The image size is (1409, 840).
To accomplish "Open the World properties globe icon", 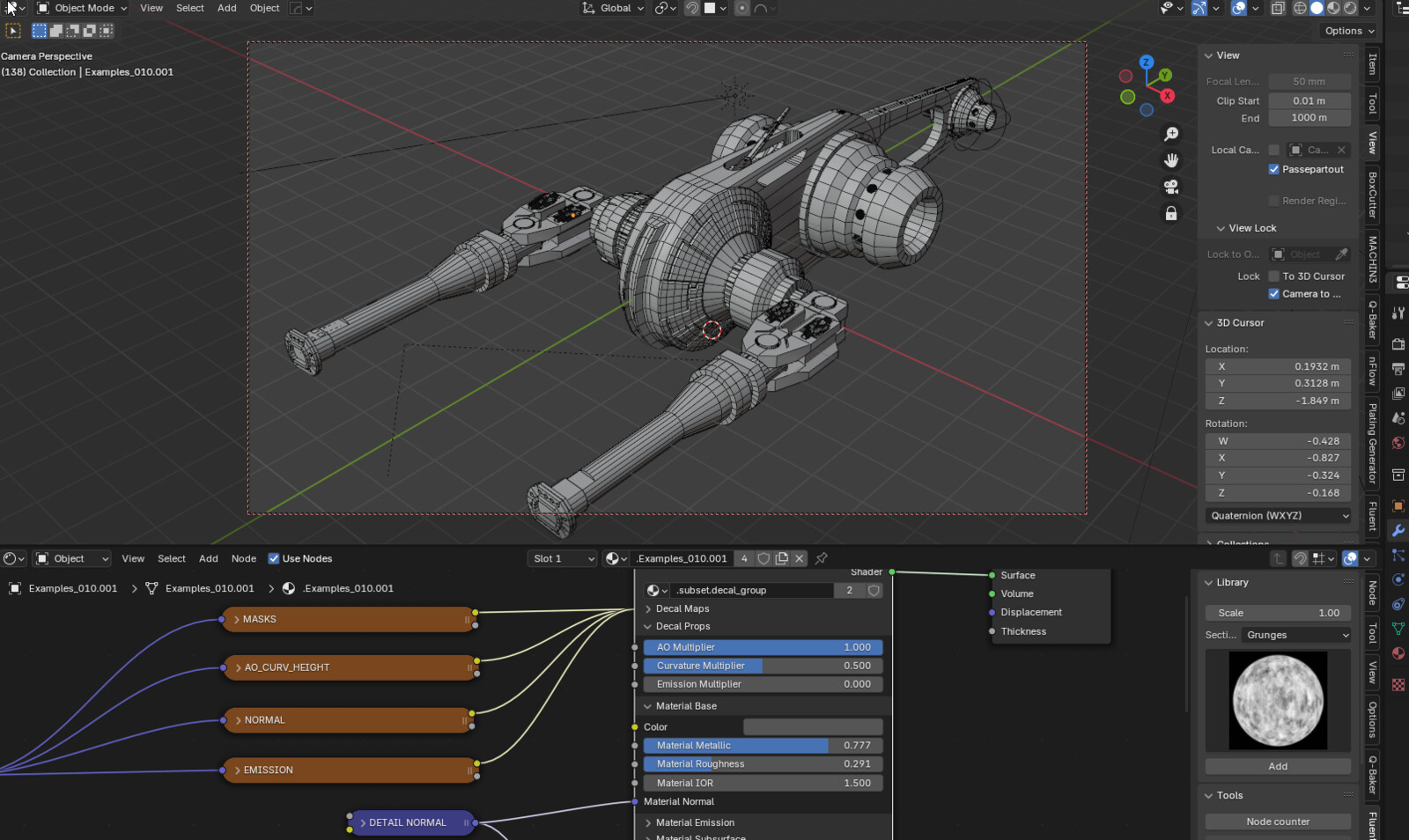I will coord(1398,443).
